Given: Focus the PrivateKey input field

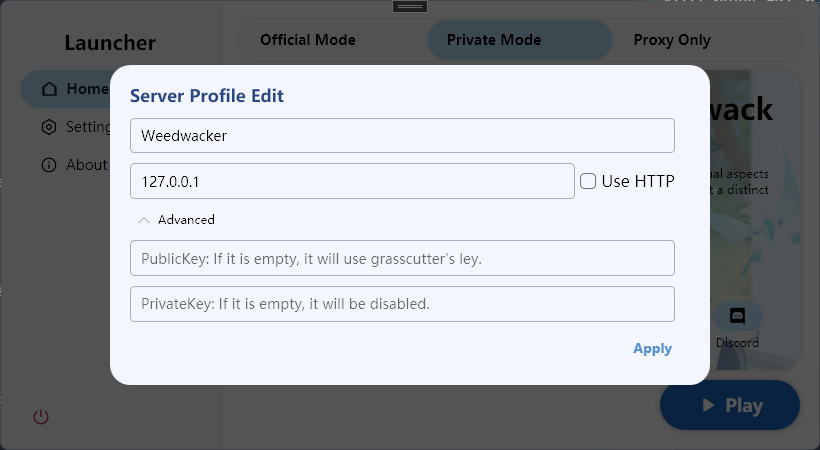Looking at the screenshot, I should pos(402,304).
